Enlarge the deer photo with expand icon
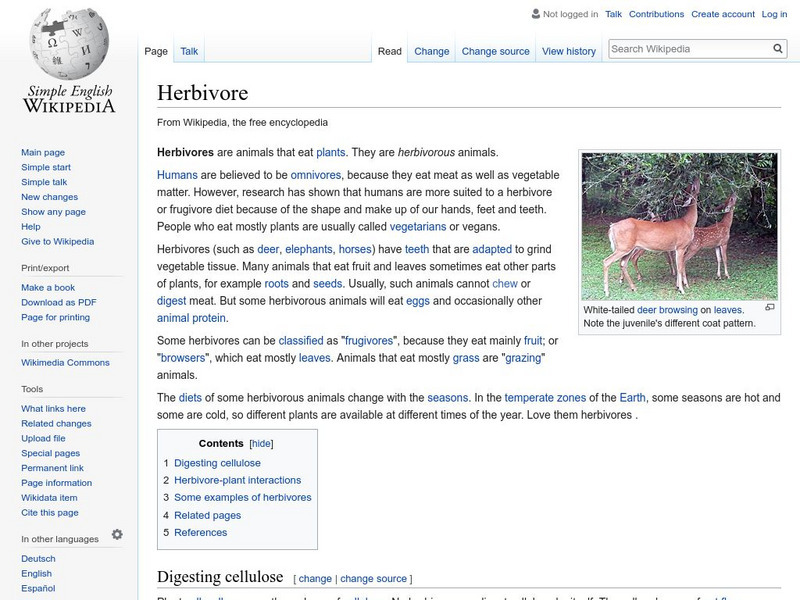Image resolution: width=800 pixels, height=600 pixels. pos(768,305)
